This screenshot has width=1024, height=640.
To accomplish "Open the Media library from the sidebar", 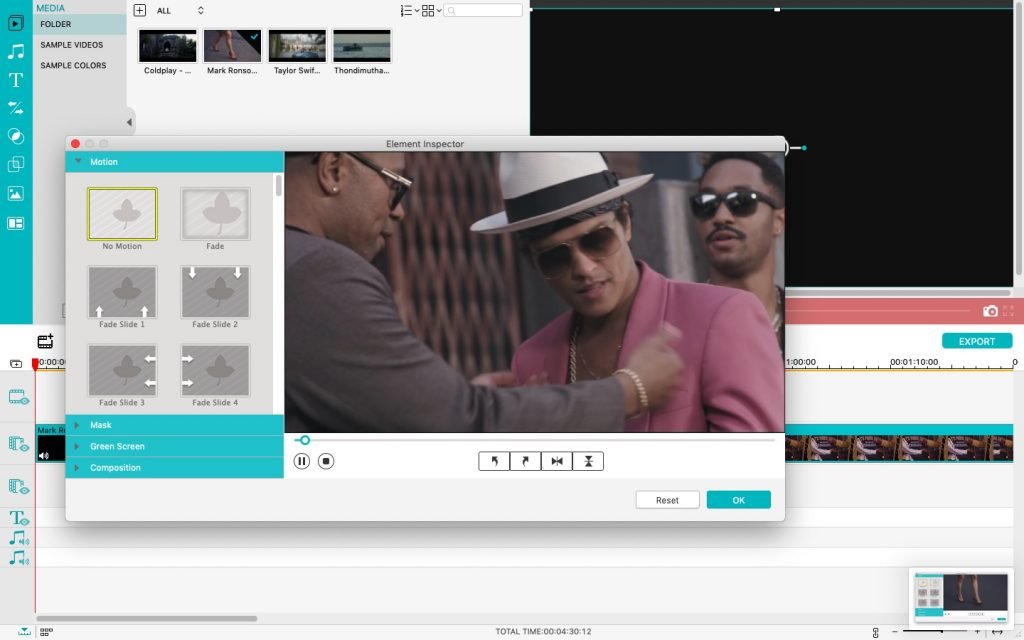I will click(x=16, y=24).
